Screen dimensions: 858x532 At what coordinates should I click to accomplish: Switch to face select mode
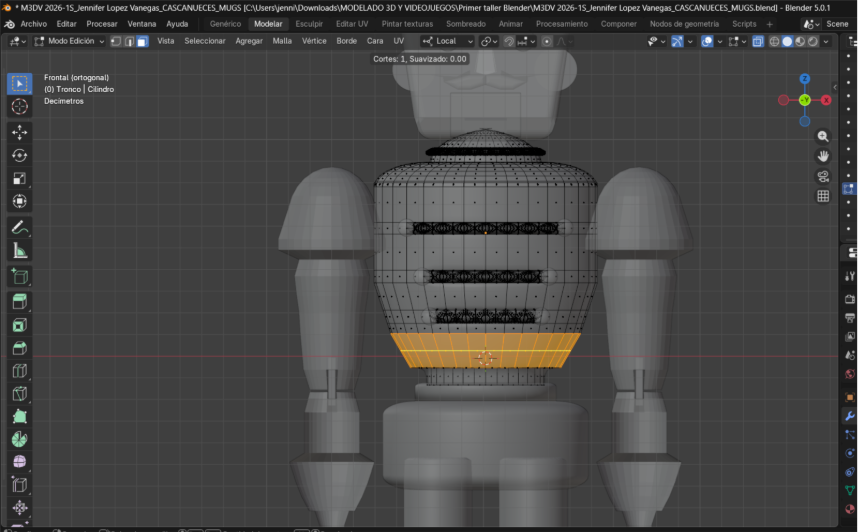coord(142,41)
